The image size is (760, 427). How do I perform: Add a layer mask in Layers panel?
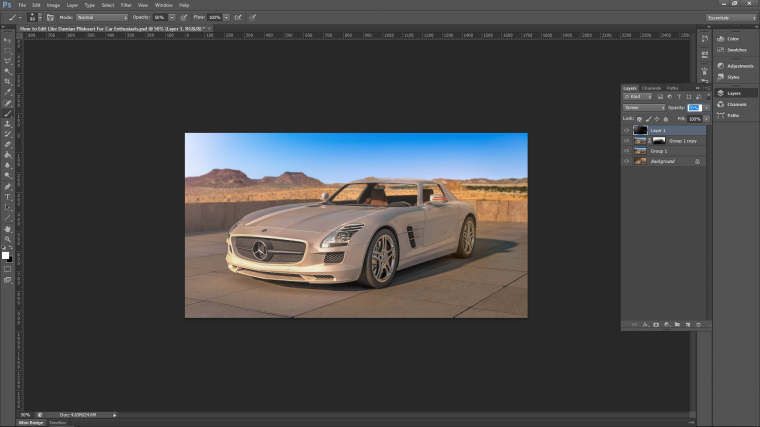[x=656, y=325]
